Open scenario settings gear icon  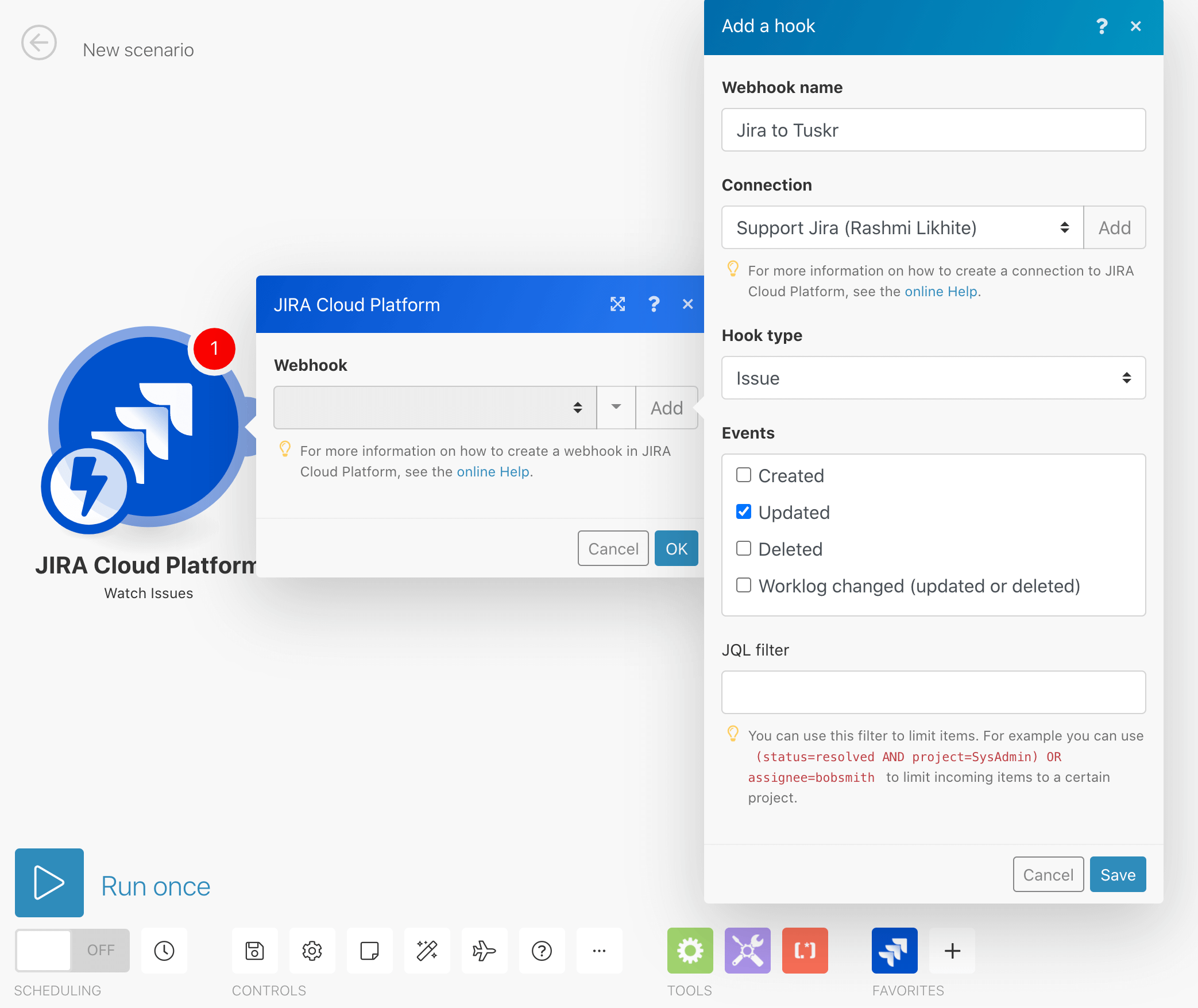click(x=312, y=951)
